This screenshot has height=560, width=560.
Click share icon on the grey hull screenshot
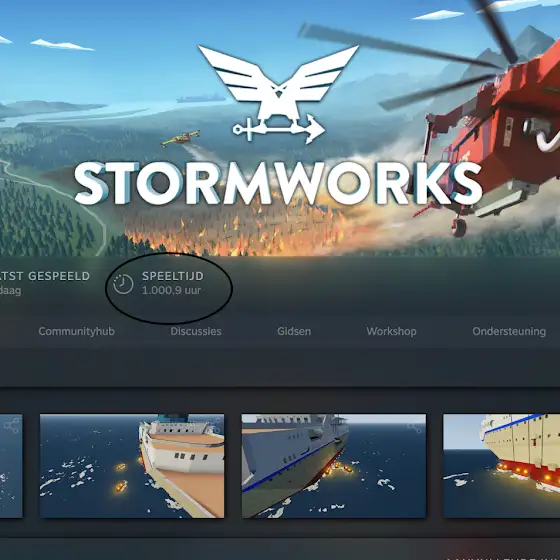415,427
